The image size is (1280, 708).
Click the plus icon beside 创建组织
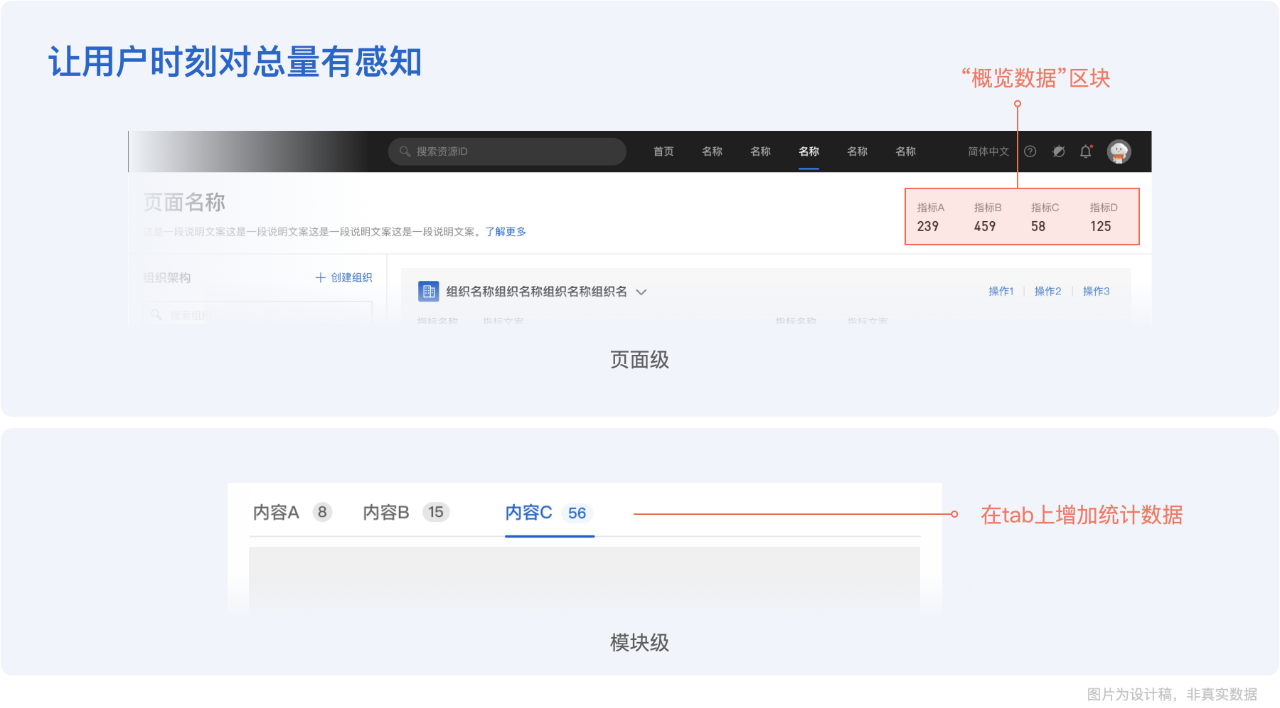pyautogui.click(x=320, y=278)
